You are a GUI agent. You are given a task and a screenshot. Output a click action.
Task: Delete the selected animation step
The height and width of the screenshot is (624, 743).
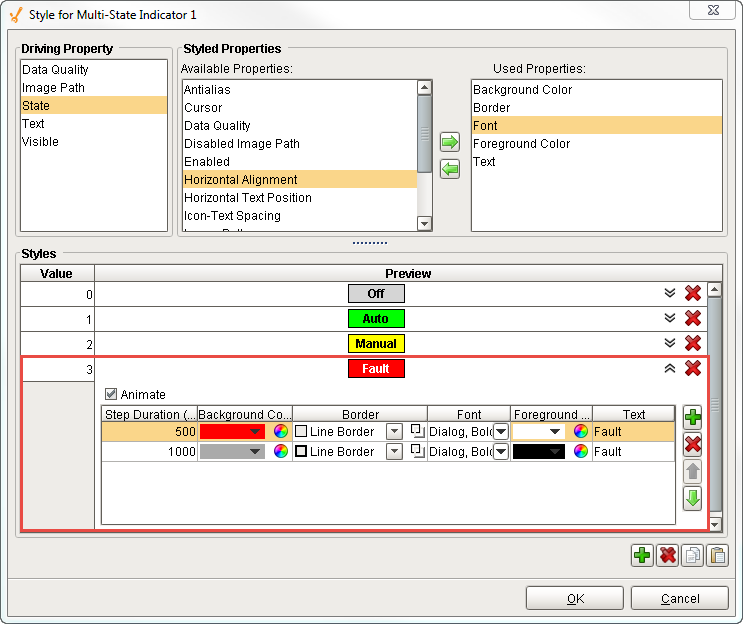pyautogui.click(x=692, y=444)
